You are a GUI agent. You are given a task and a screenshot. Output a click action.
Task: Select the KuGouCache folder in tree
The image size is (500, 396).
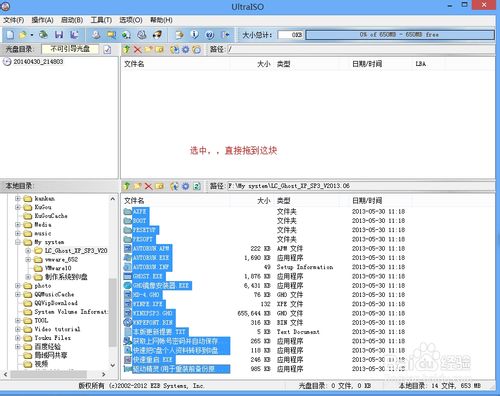51,216
